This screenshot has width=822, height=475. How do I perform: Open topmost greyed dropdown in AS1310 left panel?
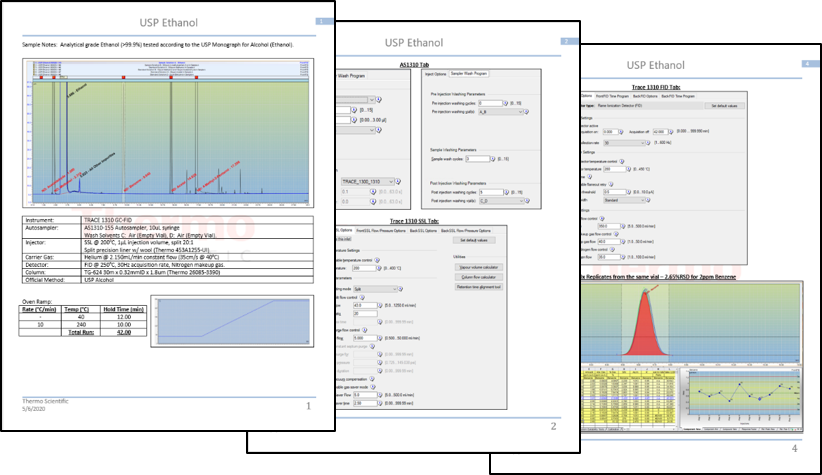(355, 100)
